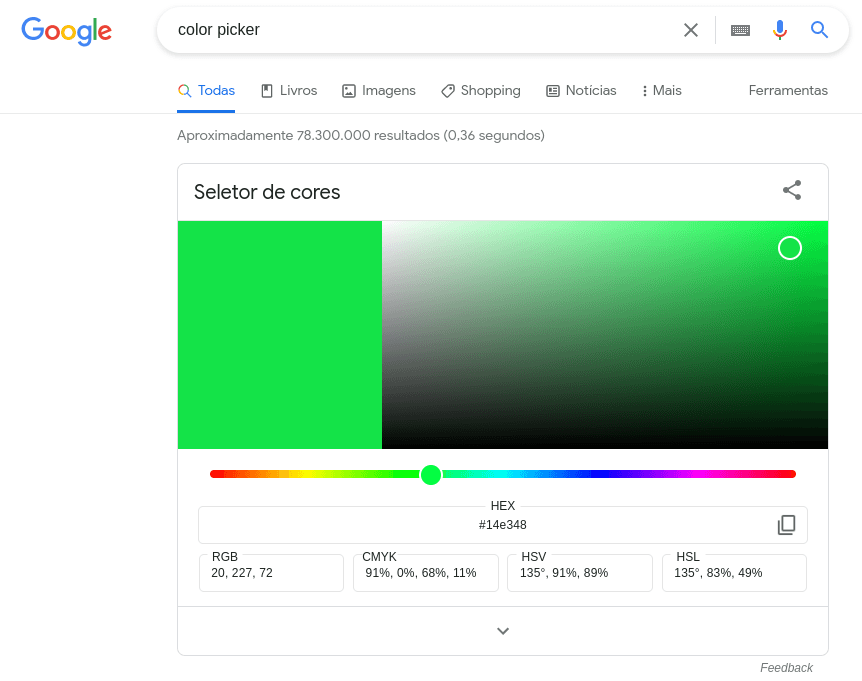Click the HSV value 135°, 91%, 89%
The height and width of the screenshot is (681, 862).
click(579, 573)
